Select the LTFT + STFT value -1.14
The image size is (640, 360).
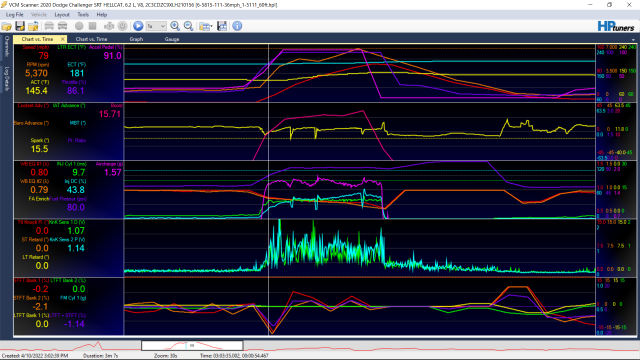[74, 324]
